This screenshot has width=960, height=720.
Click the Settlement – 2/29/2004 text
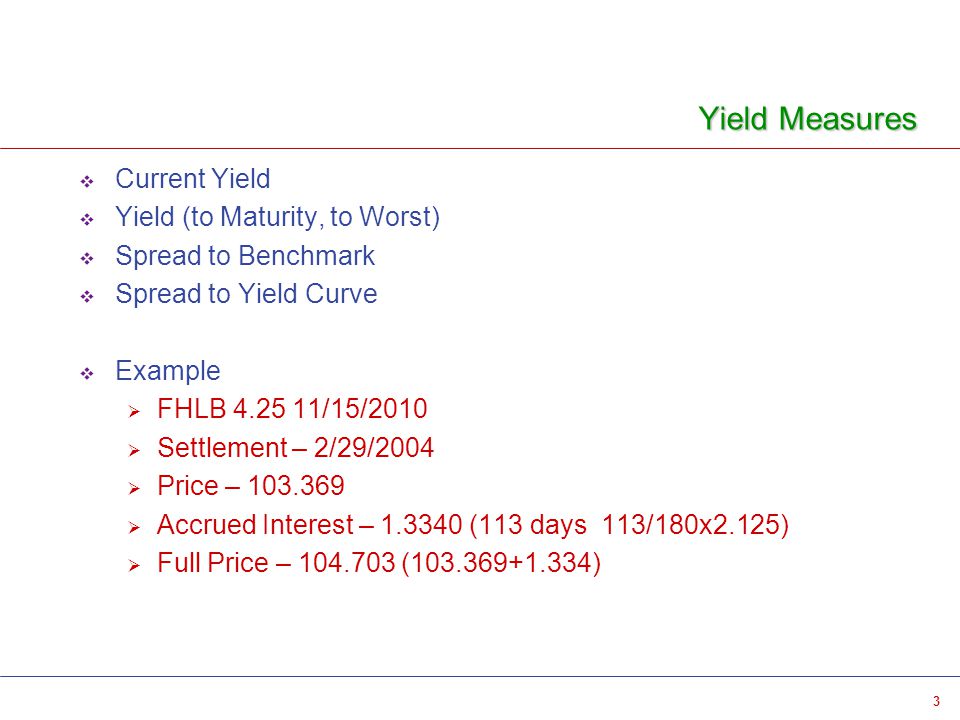(x=296, y=448)
